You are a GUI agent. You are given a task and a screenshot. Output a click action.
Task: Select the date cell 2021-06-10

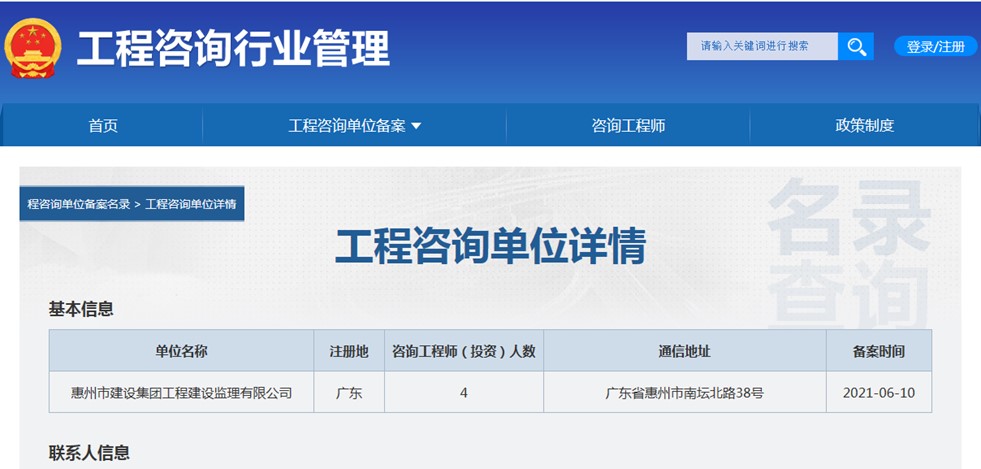(x=879, y=393)
